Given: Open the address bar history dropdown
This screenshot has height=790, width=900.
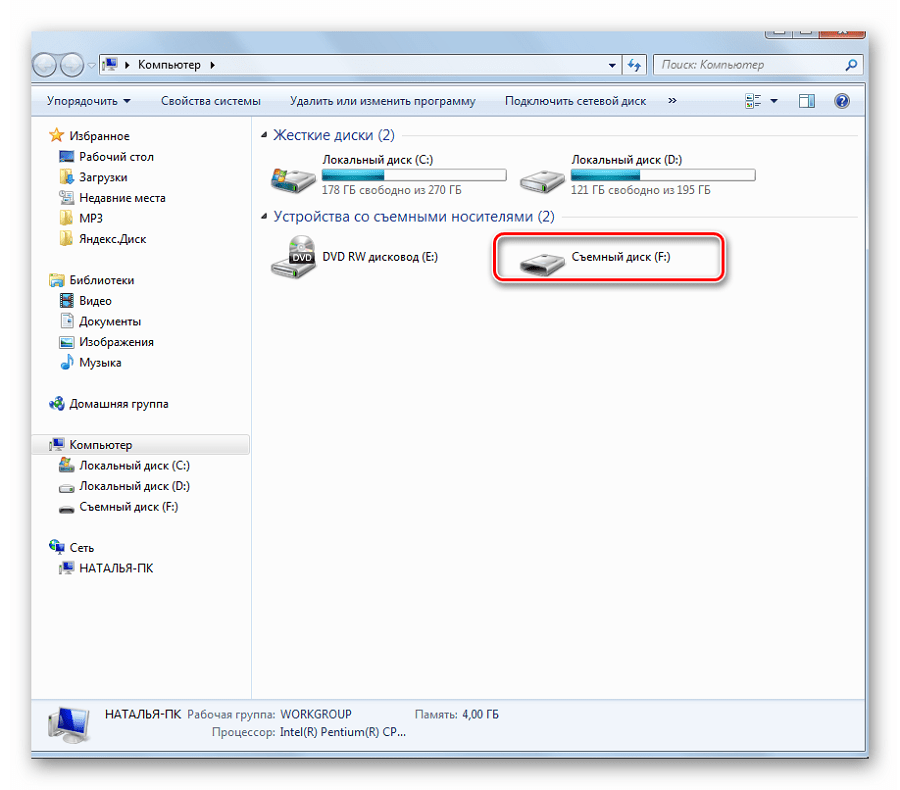Looking at the screenshot, I should coord(612,65).
